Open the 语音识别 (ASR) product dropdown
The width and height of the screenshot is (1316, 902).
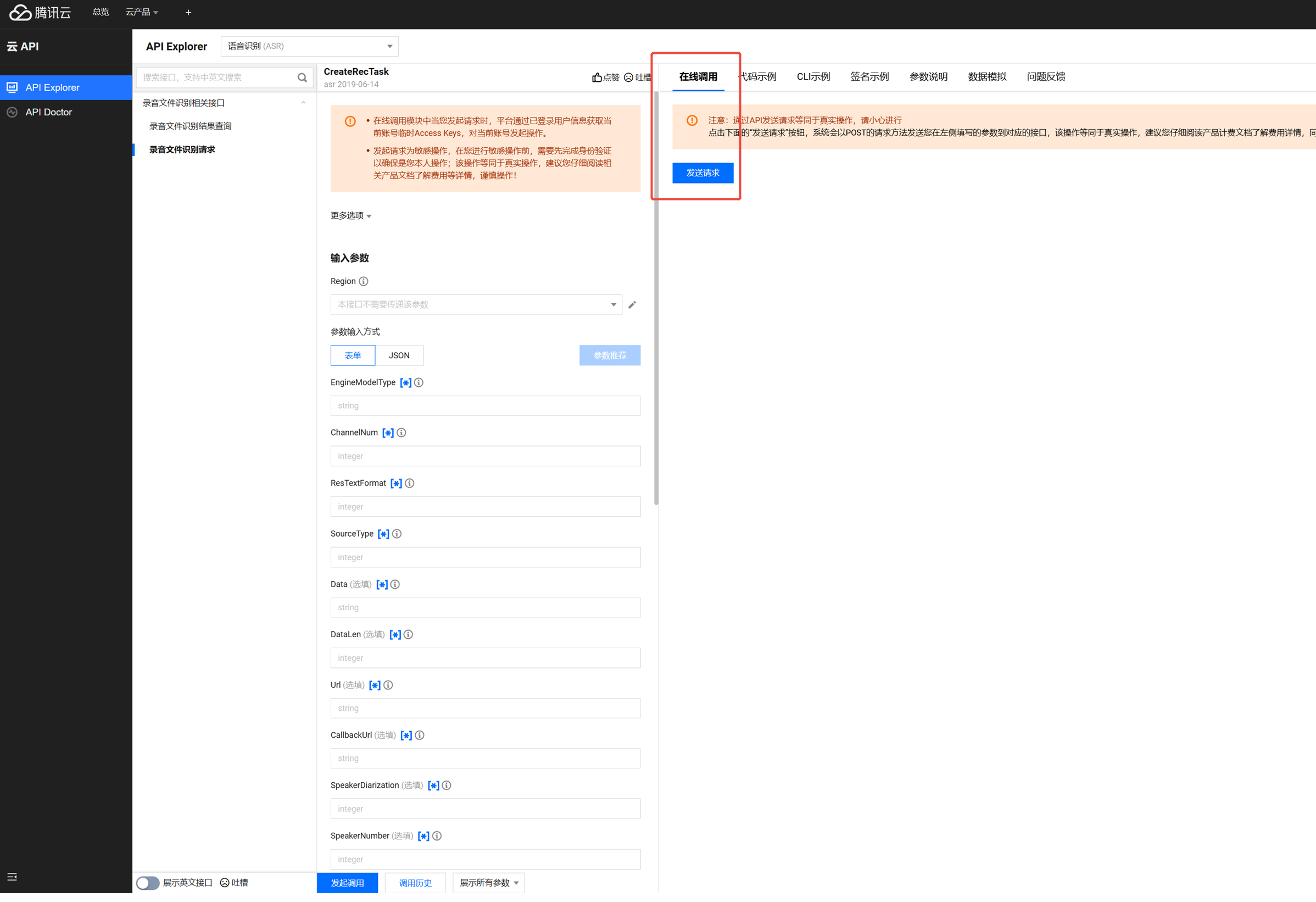pos(309,47)
